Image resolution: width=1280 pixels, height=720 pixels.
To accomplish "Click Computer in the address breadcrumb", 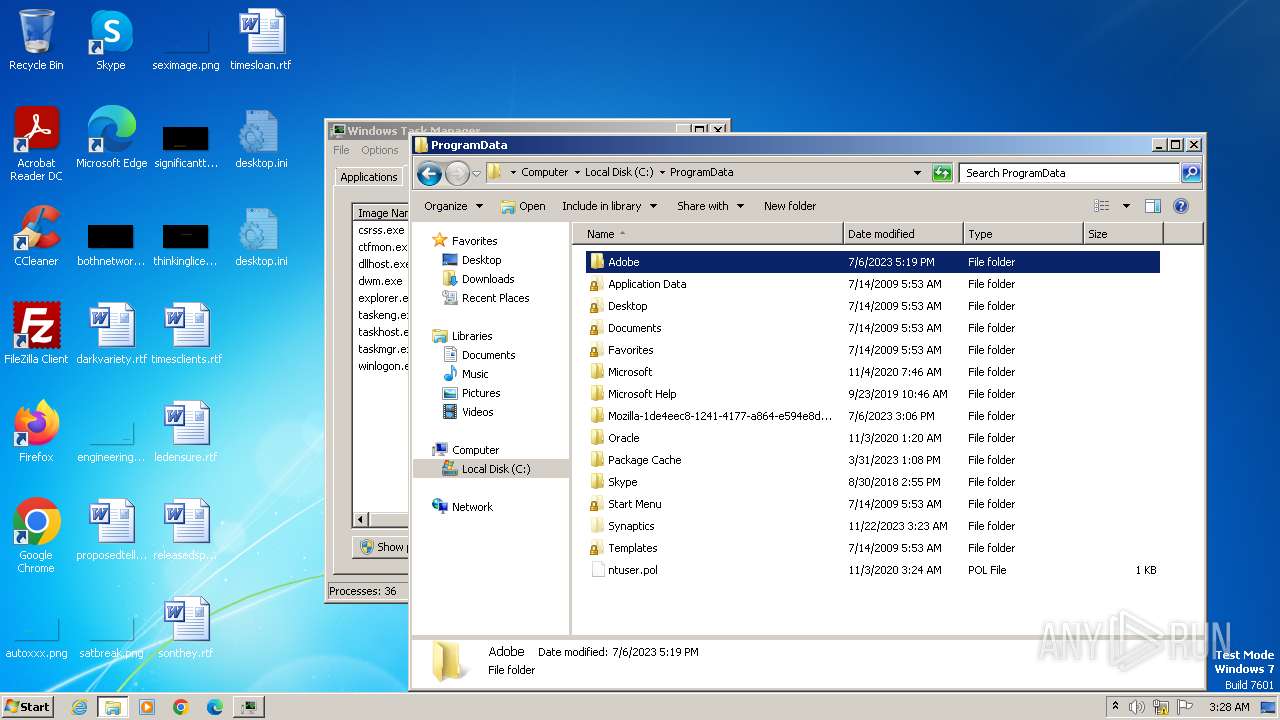I will (x=544, y=172).
